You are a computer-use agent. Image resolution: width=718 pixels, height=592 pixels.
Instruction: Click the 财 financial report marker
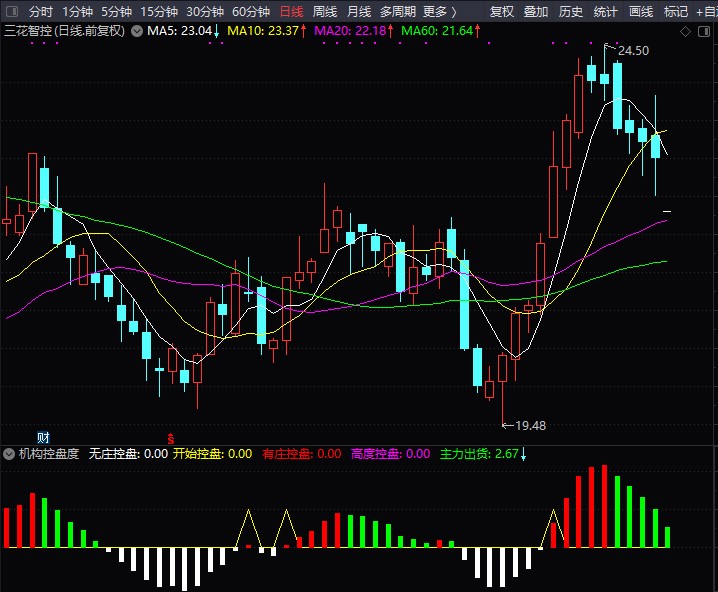pyautogui.click(x=43, y=438)
